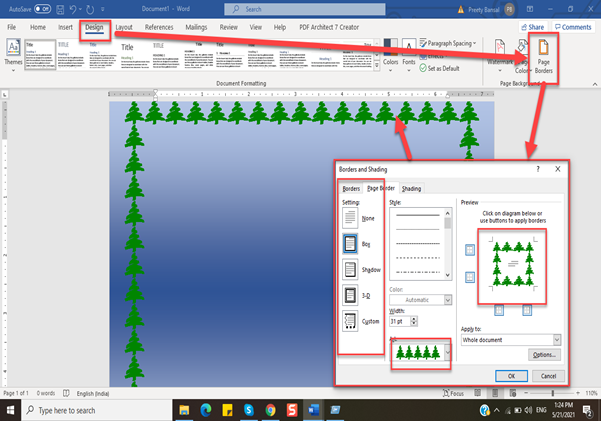Switch to Read Mode view icon
Screen dimensions: 601x421
point(478,393)
